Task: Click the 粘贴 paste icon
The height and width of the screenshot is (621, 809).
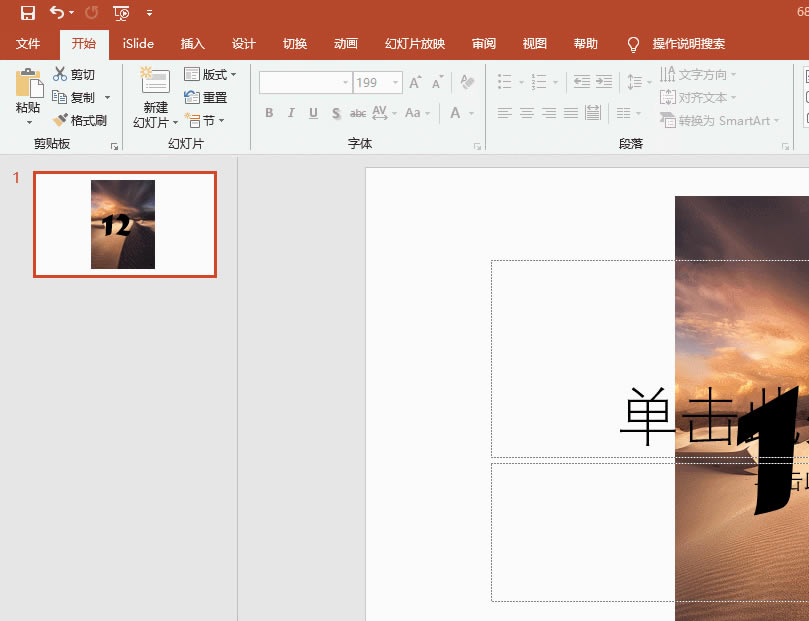Action: [29, 84]
